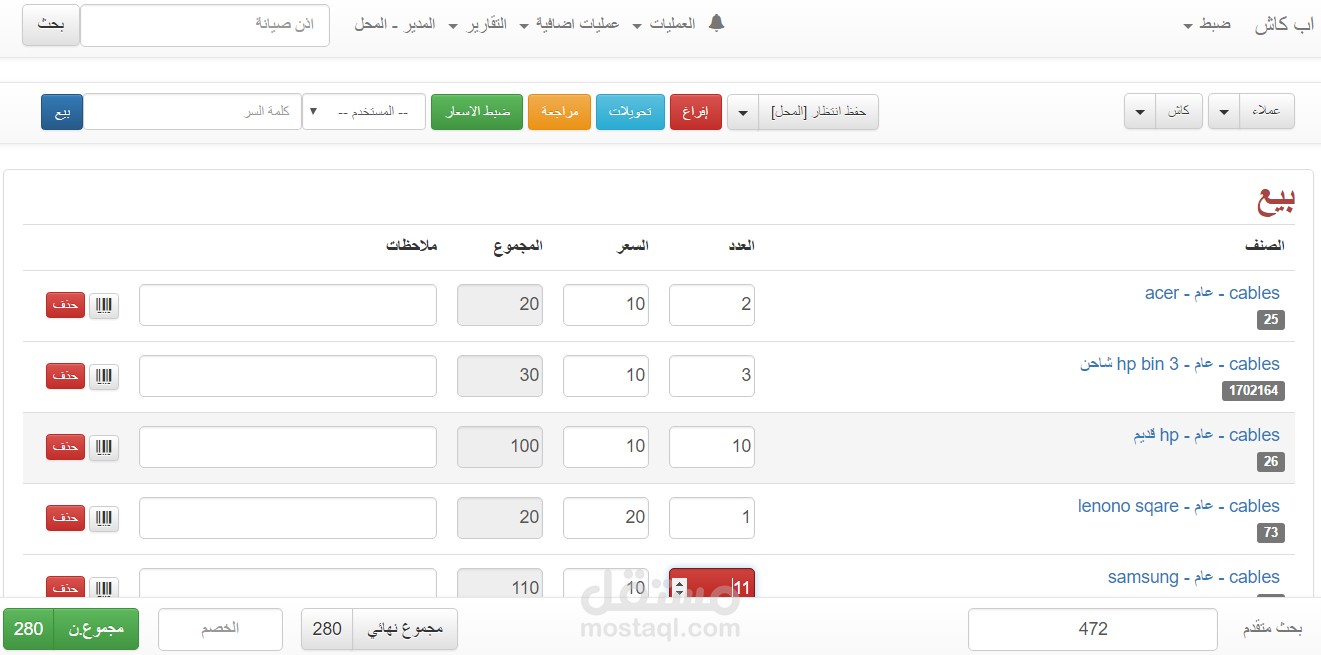
Task: Click the stepper arrows on samsung quantity
Action: coord(681,587)
